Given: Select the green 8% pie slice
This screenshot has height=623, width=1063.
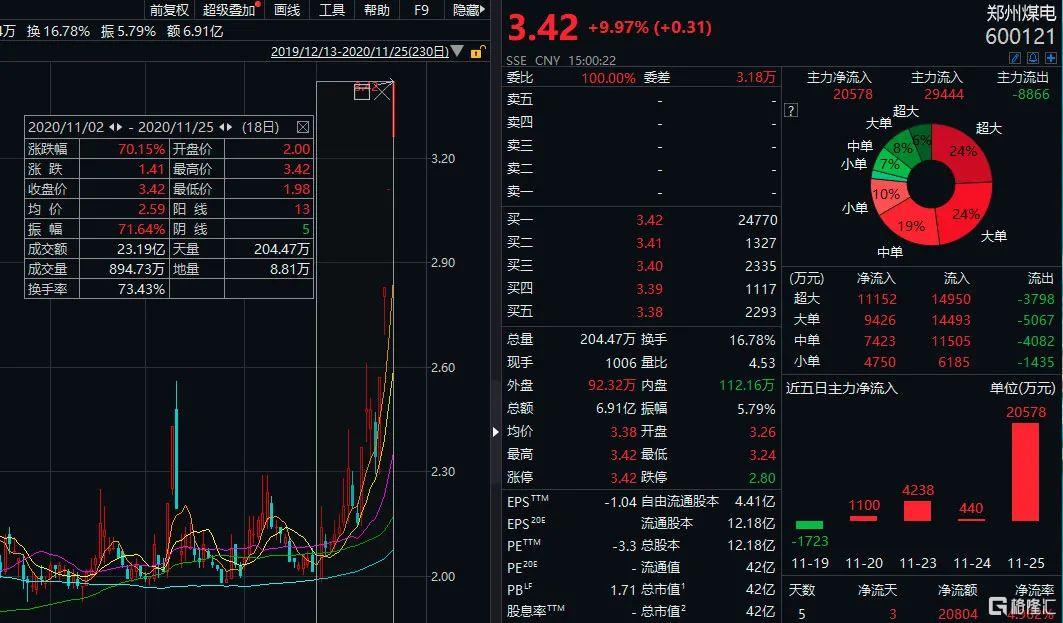Looking at the screenshot, I should (x=902, y=148).
